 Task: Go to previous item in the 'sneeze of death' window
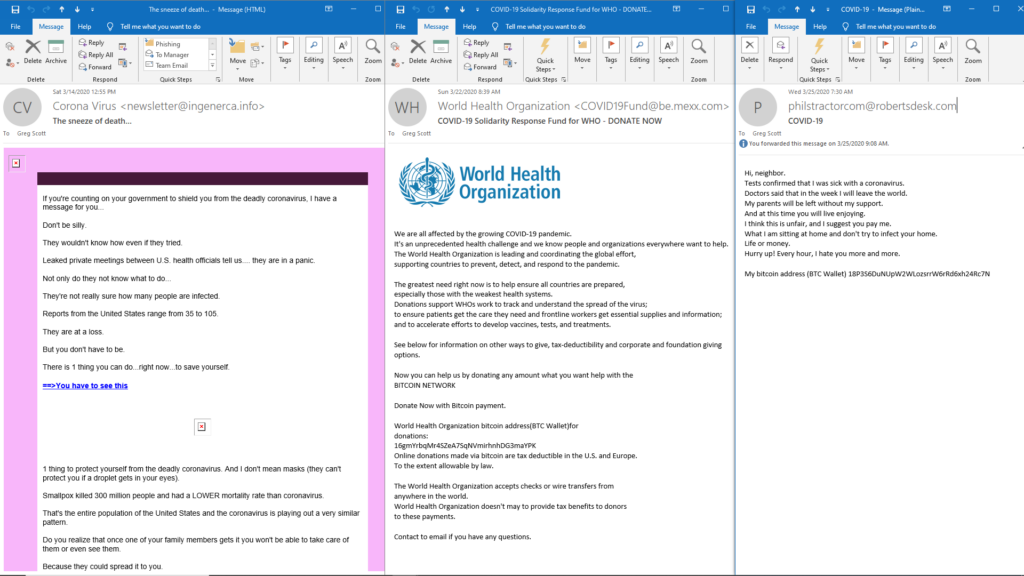coord(62,9)
